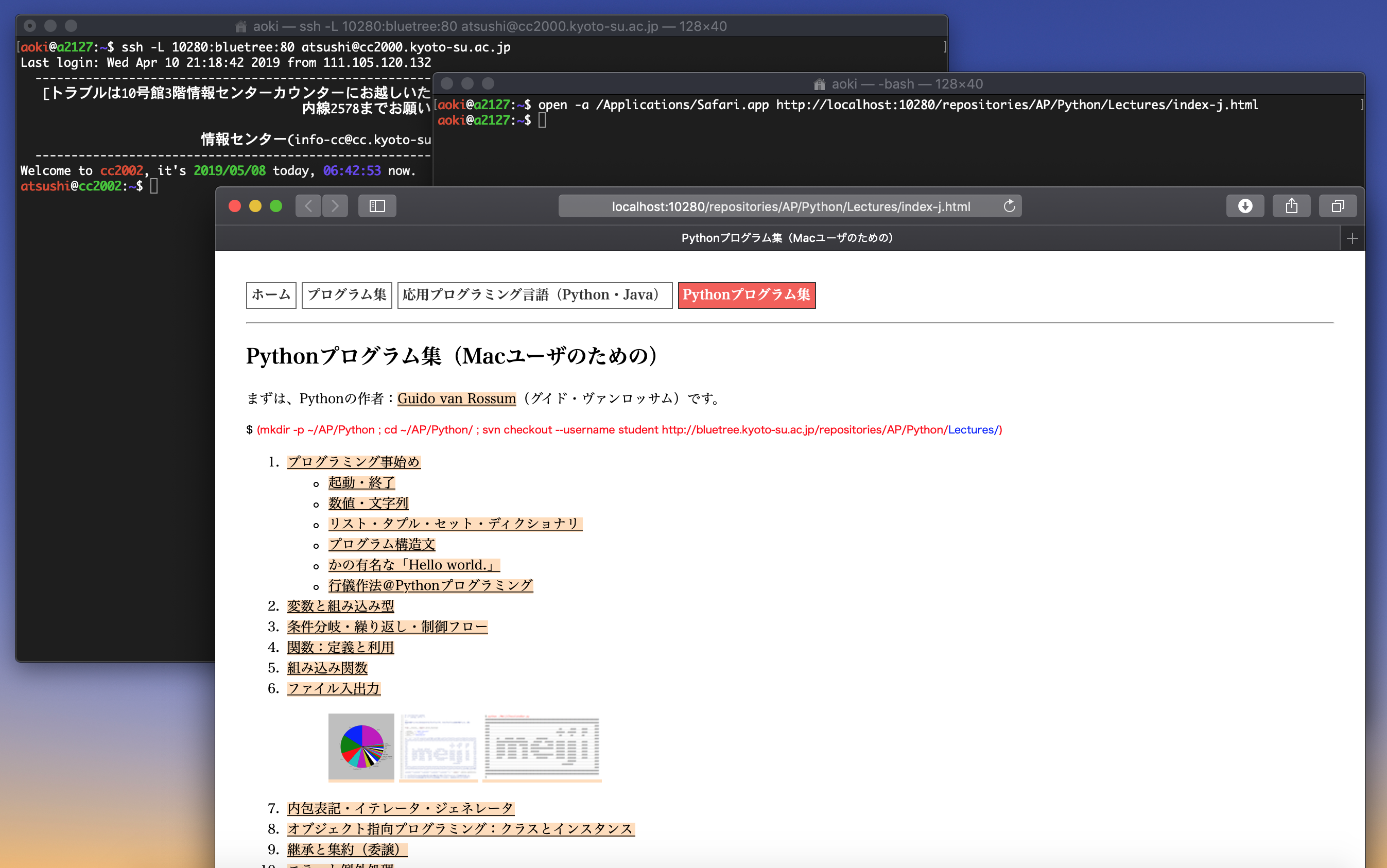Click the ssh terminal window title bar

tap(481, 26)
